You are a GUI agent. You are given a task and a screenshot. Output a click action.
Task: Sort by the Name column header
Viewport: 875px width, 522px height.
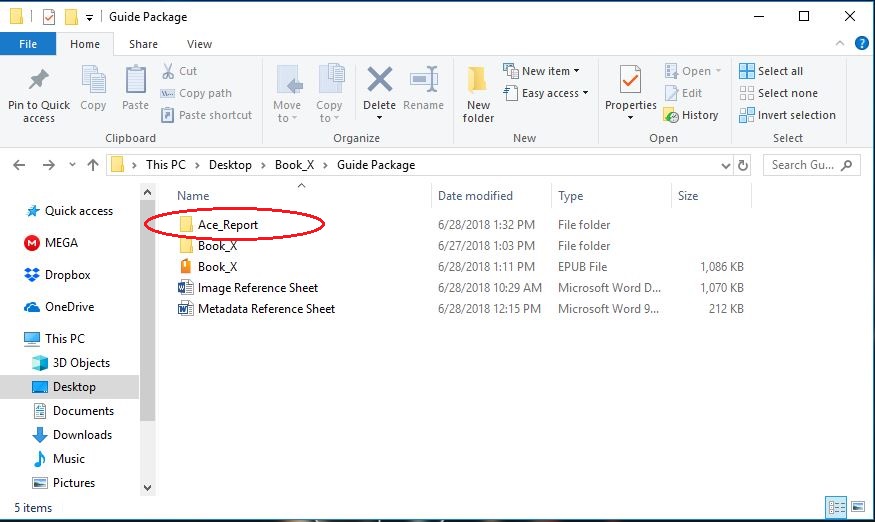coord(193,196)
